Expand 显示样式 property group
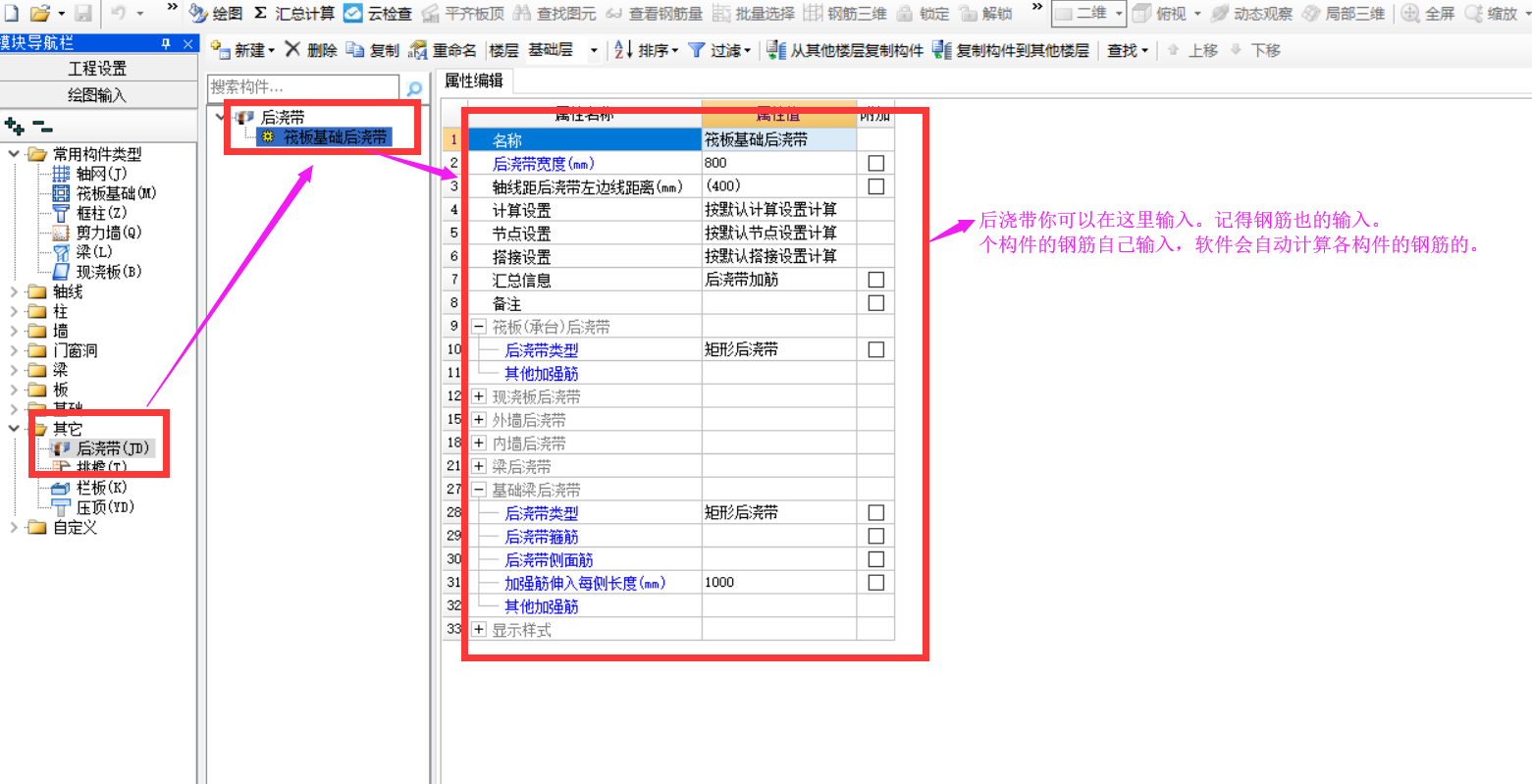Image resolution: width=1532 pixels, height=784 pixels. click(x=479, y=630)
